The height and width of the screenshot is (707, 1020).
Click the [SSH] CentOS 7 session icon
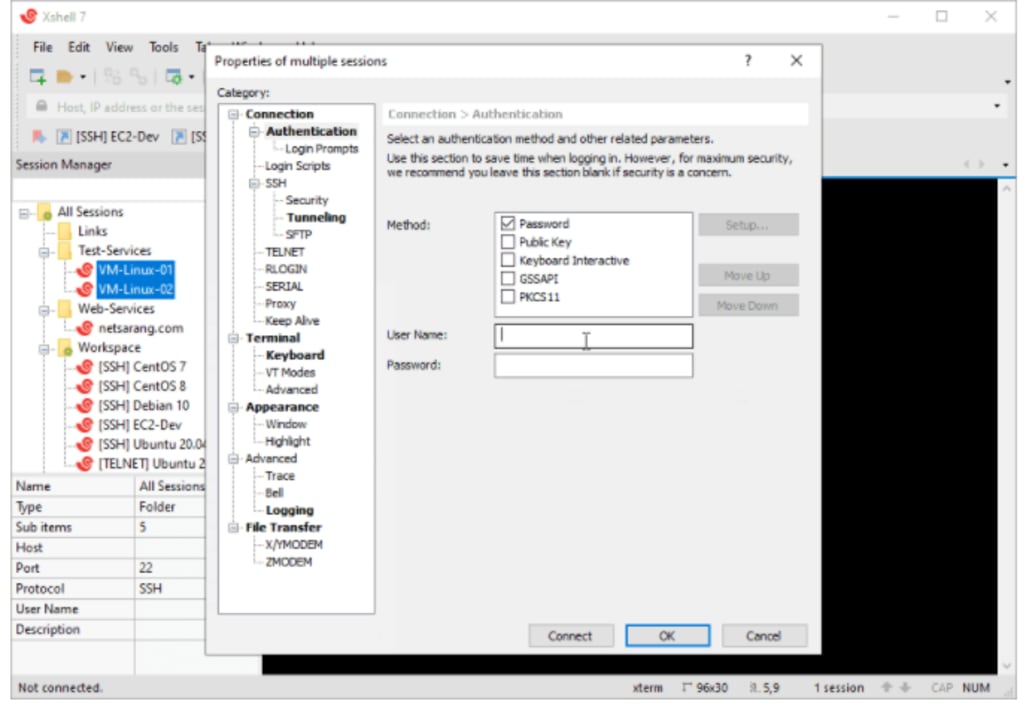[x=85, y=367]
